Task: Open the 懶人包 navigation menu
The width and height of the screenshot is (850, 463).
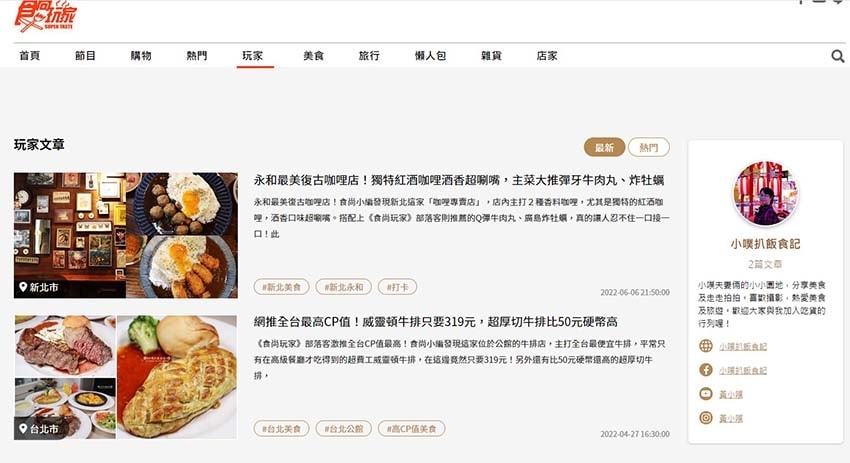Action: [x=430, y=55]
